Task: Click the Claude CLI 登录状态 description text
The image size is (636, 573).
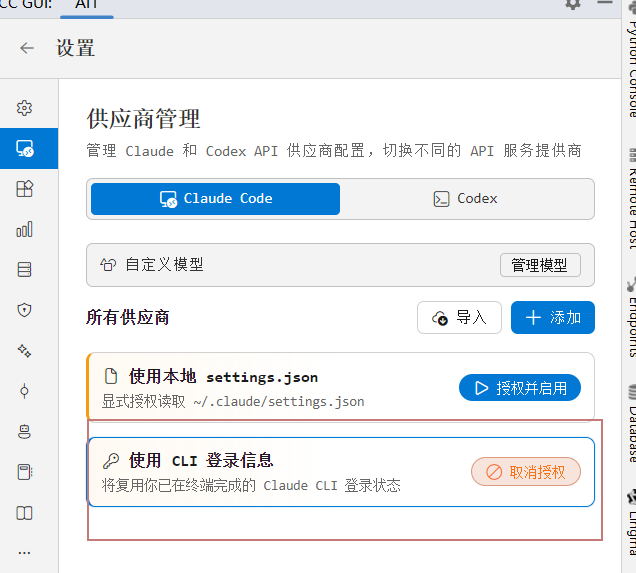Action: [x=251, y=485]
